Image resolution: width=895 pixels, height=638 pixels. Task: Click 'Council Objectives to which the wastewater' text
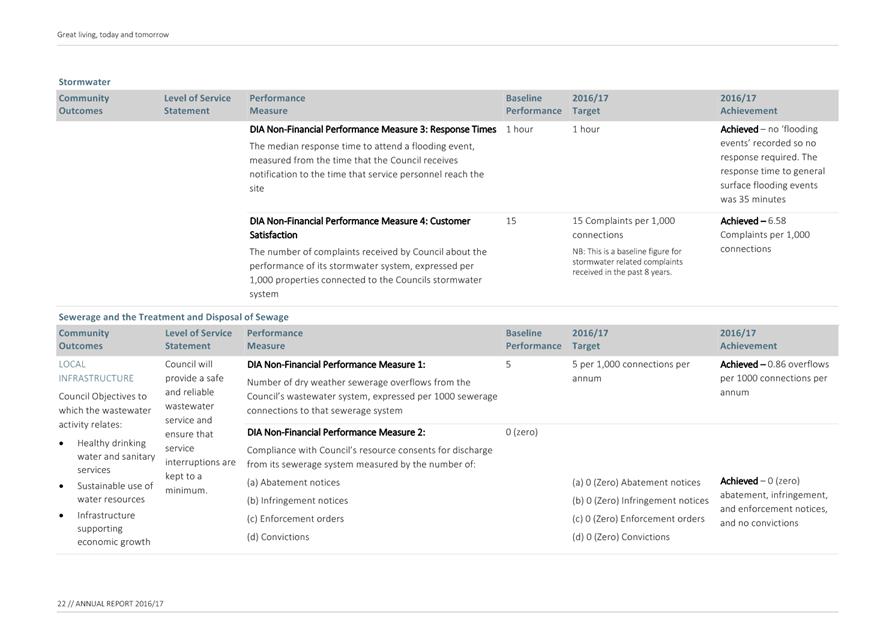click(x=105, y=411)
